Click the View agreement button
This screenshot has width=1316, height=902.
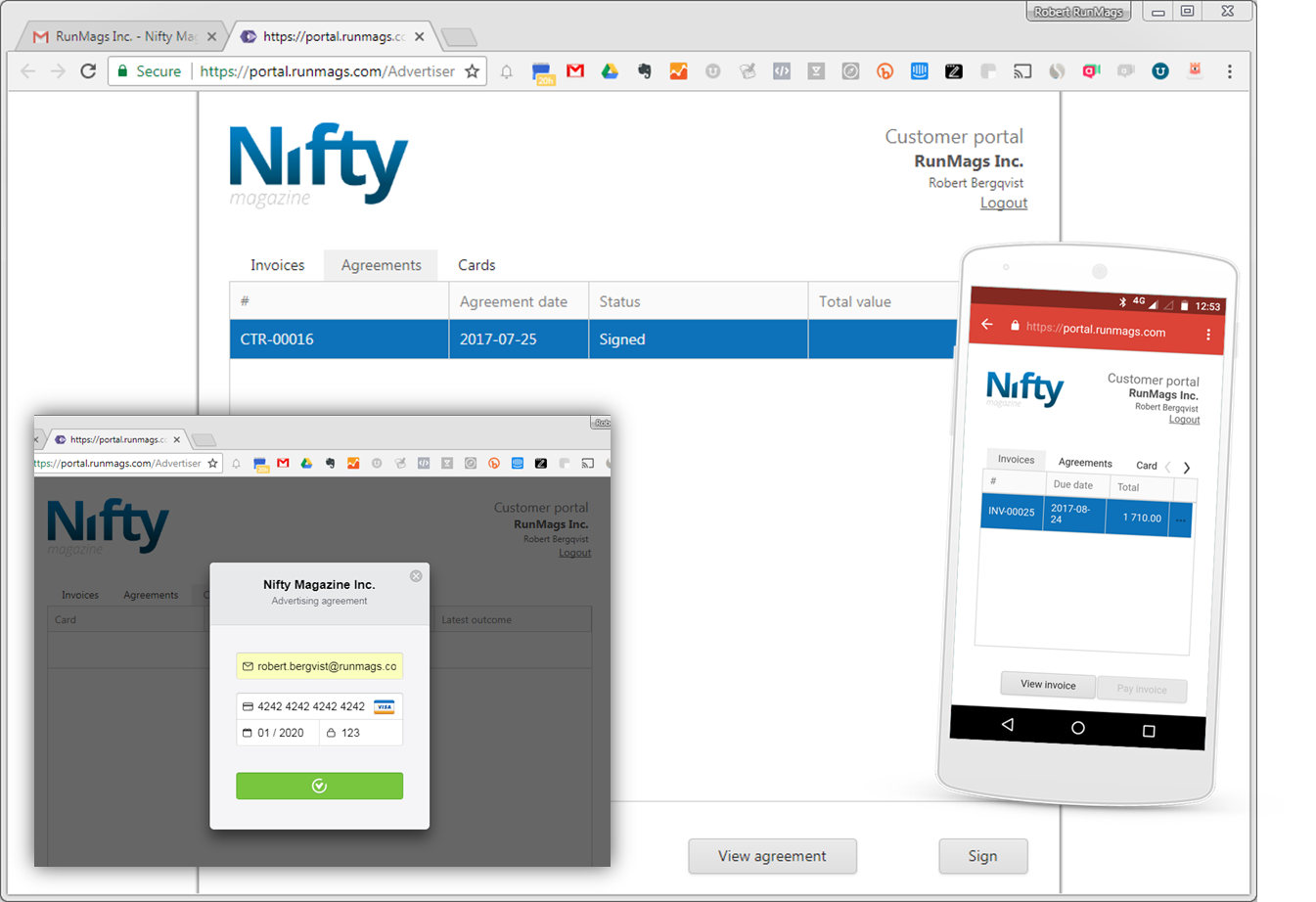pyautogui.click(x=772, y=856)
